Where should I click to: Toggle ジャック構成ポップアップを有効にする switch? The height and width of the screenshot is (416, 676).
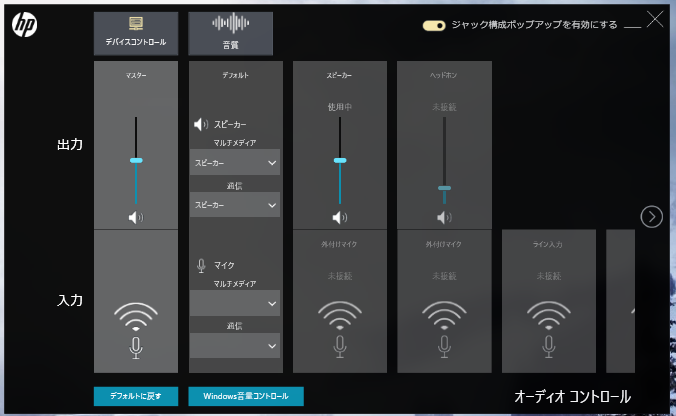pyautogui.click(x=434, y=26)
